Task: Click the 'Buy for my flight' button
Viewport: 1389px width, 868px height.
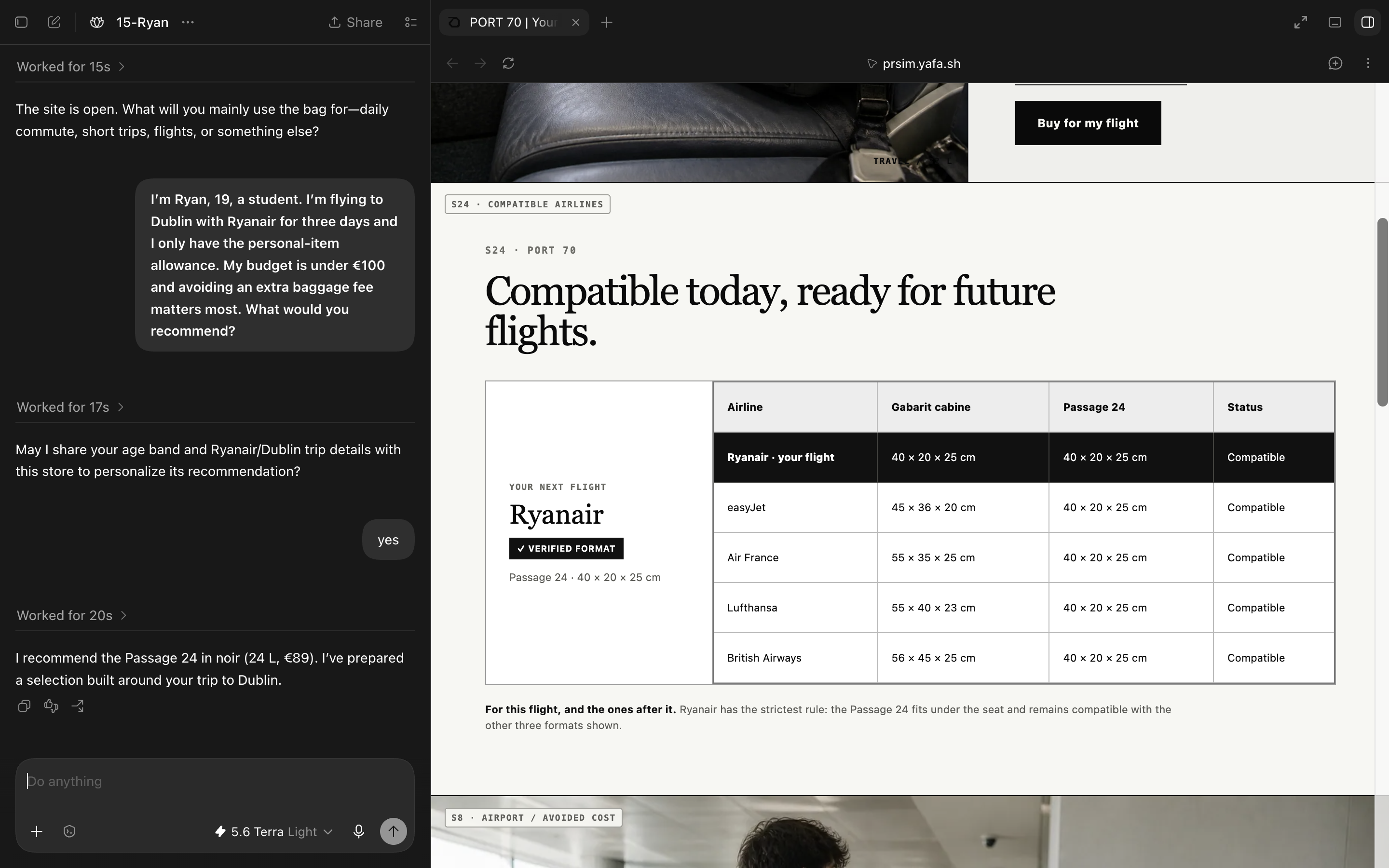Action: pyautogui.click(x=1088, y=123)
